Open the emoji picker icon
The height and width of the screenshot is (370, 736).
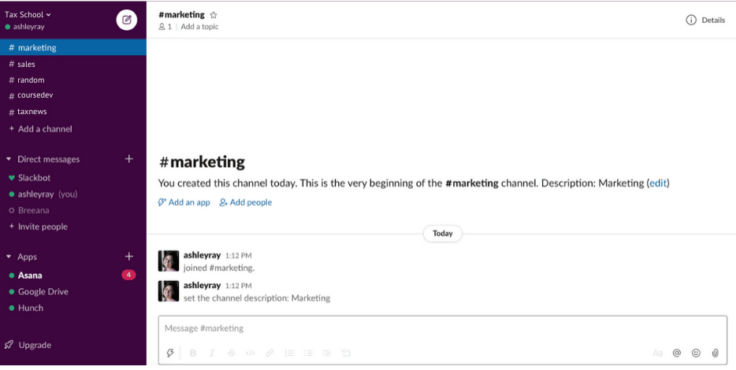click(x=696, y=353)
